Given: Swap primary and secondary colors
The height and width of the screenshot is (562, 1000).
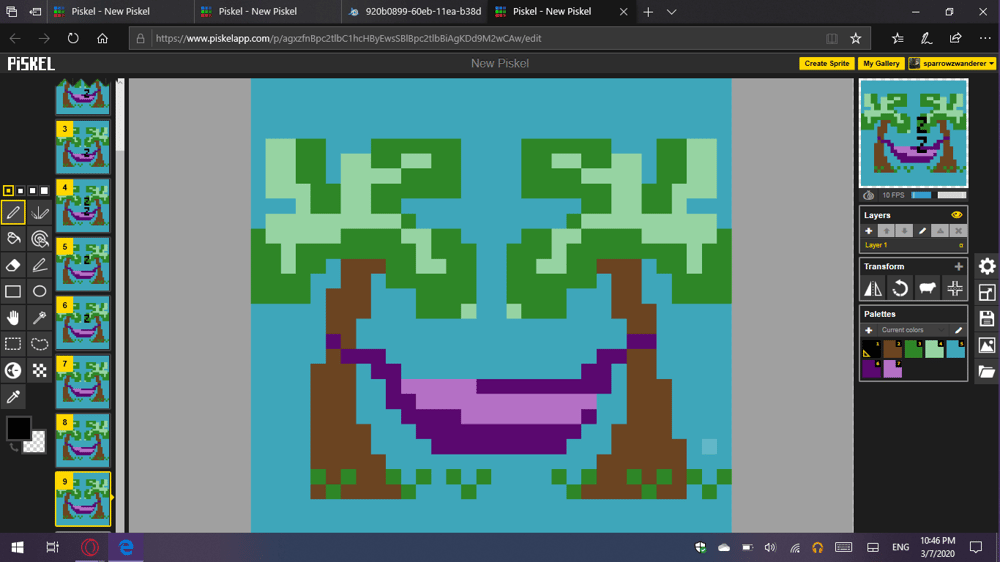Looking at the screenshot, I should (x=14, y=448).
